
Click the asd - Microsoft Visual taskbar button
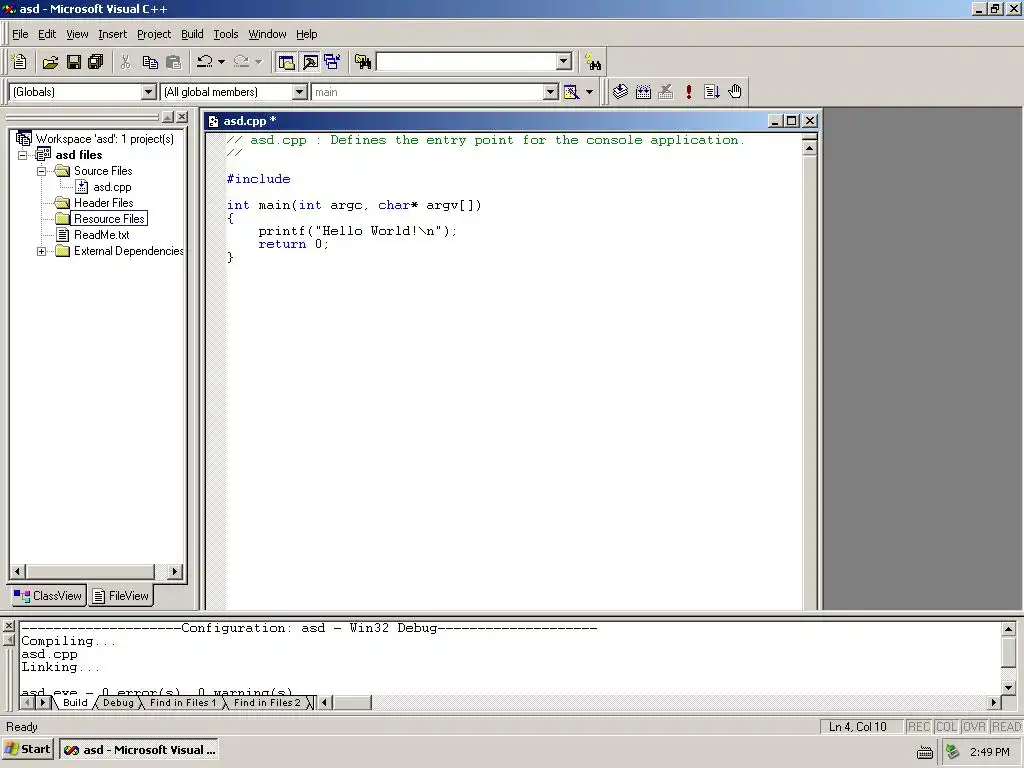pos(138,750)
